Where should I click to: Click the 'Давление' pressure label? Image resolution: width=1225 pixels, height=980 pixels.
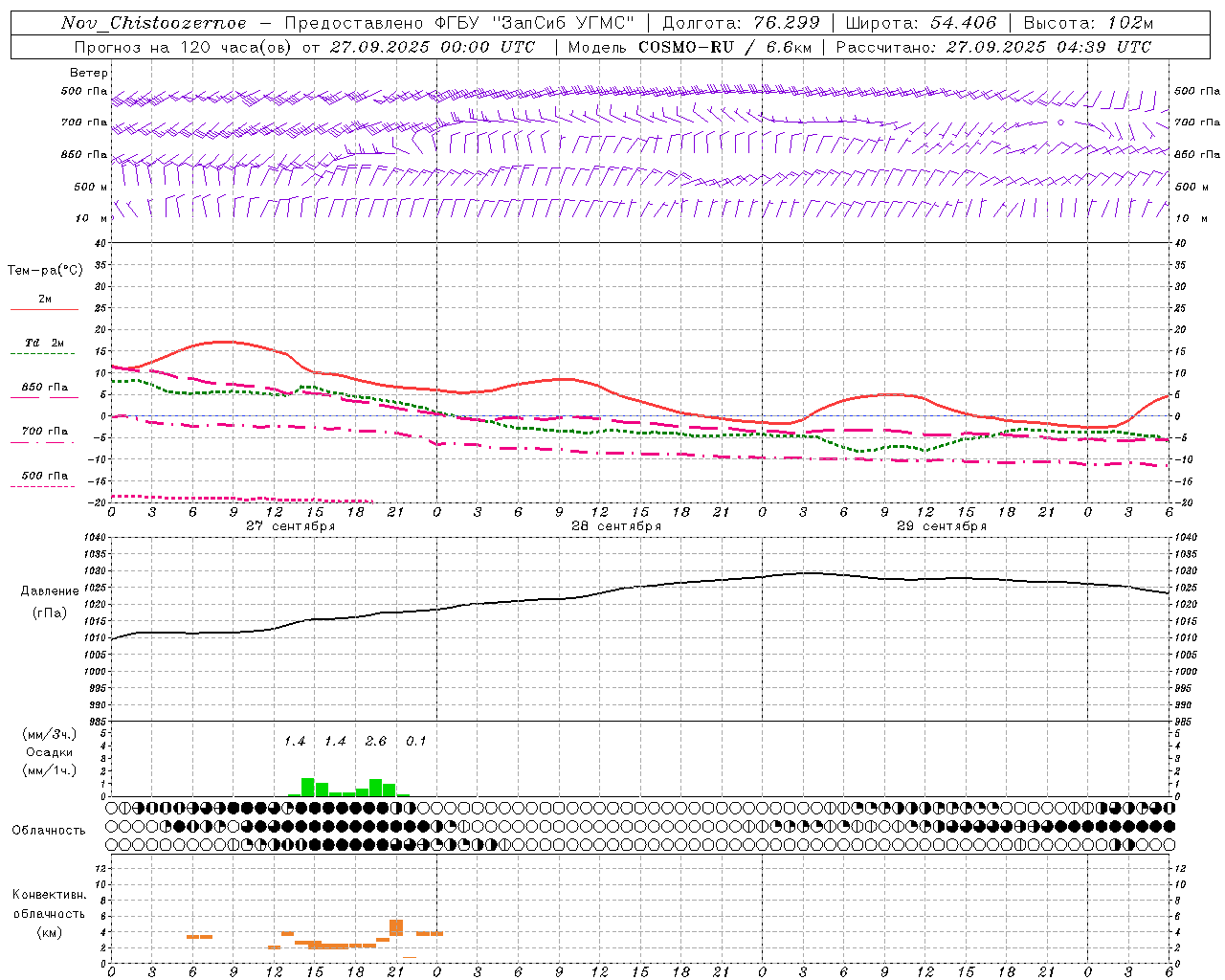50,591
